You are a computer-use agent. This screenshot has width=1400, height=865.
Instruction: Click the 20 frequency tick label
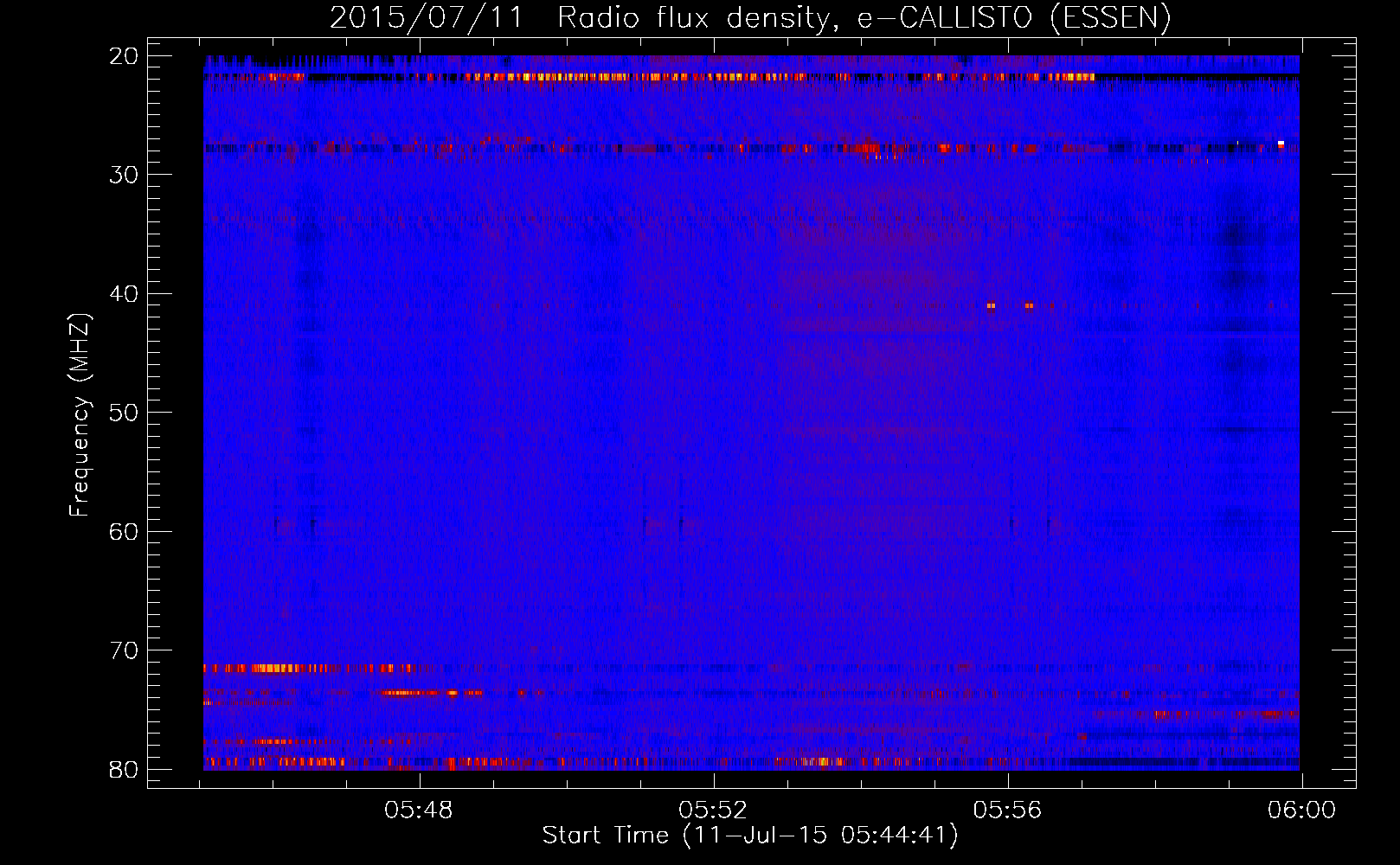click(124, 56)
